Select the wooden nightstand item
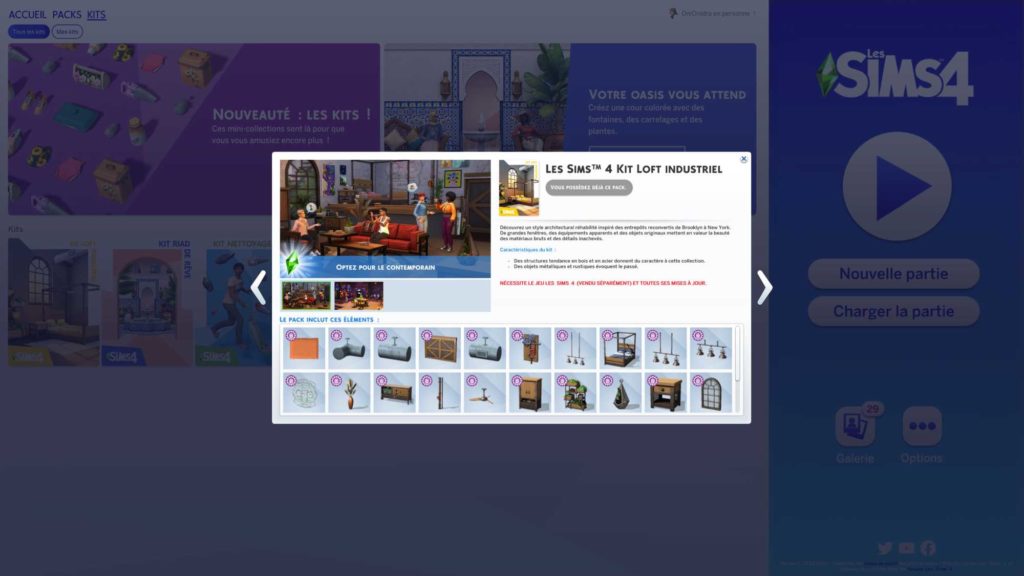This screenshot has height=576, width=1024. point(665,393)
